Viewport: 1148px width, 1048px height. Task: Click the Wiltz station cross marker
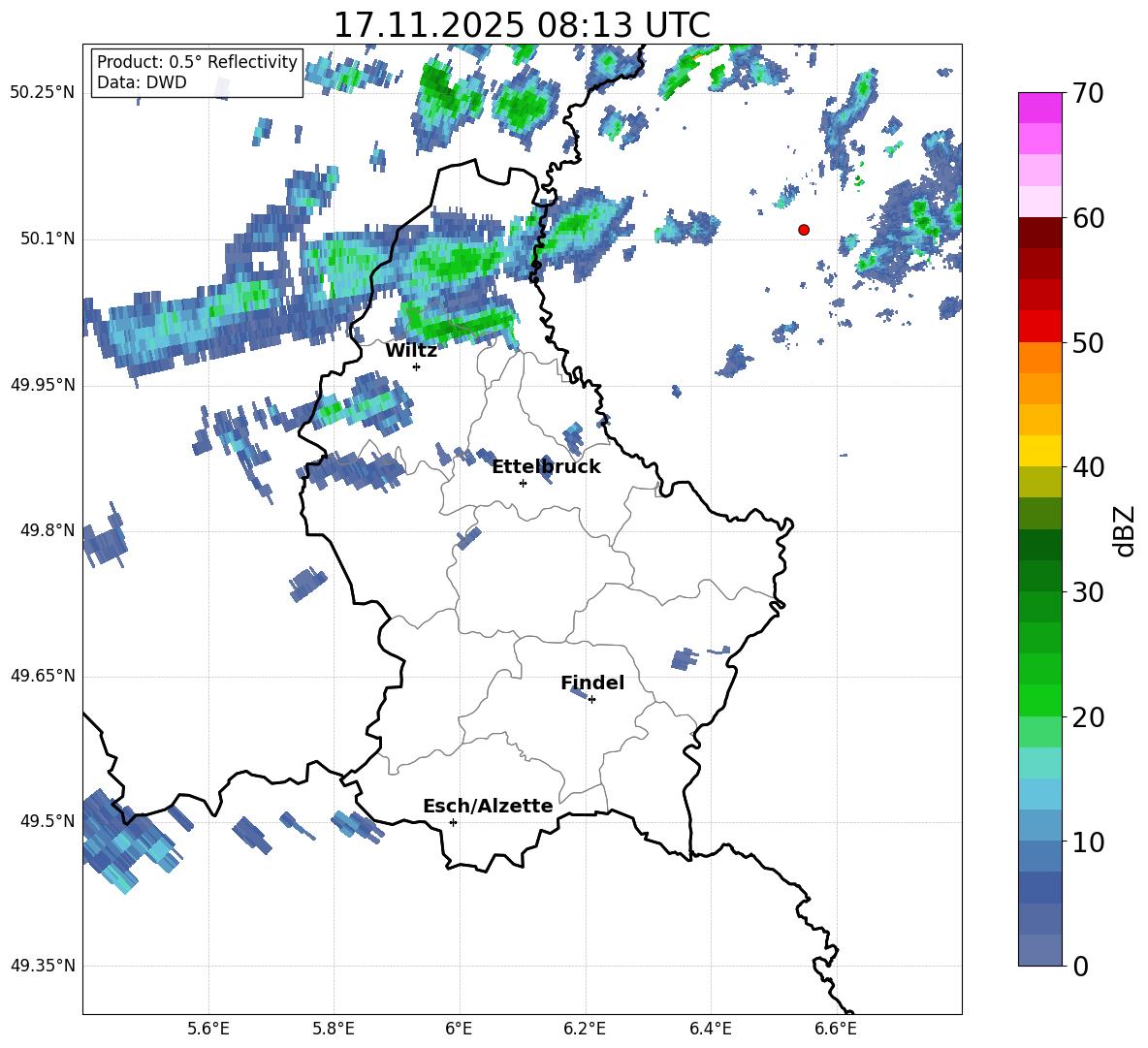click(x=416, y=366)
